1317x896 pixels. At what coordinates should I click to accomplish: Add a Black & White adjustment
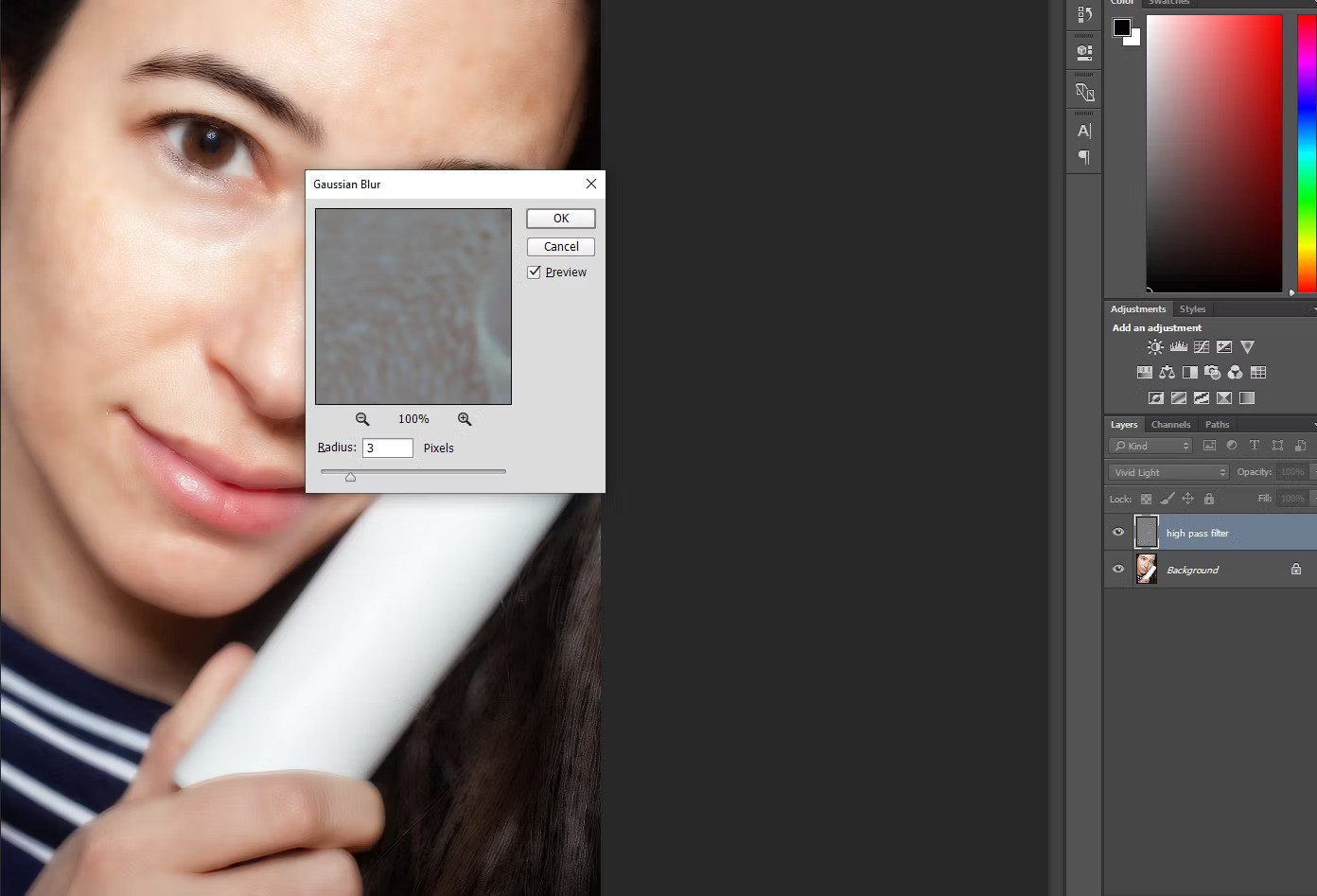(x=1190, y=372)
